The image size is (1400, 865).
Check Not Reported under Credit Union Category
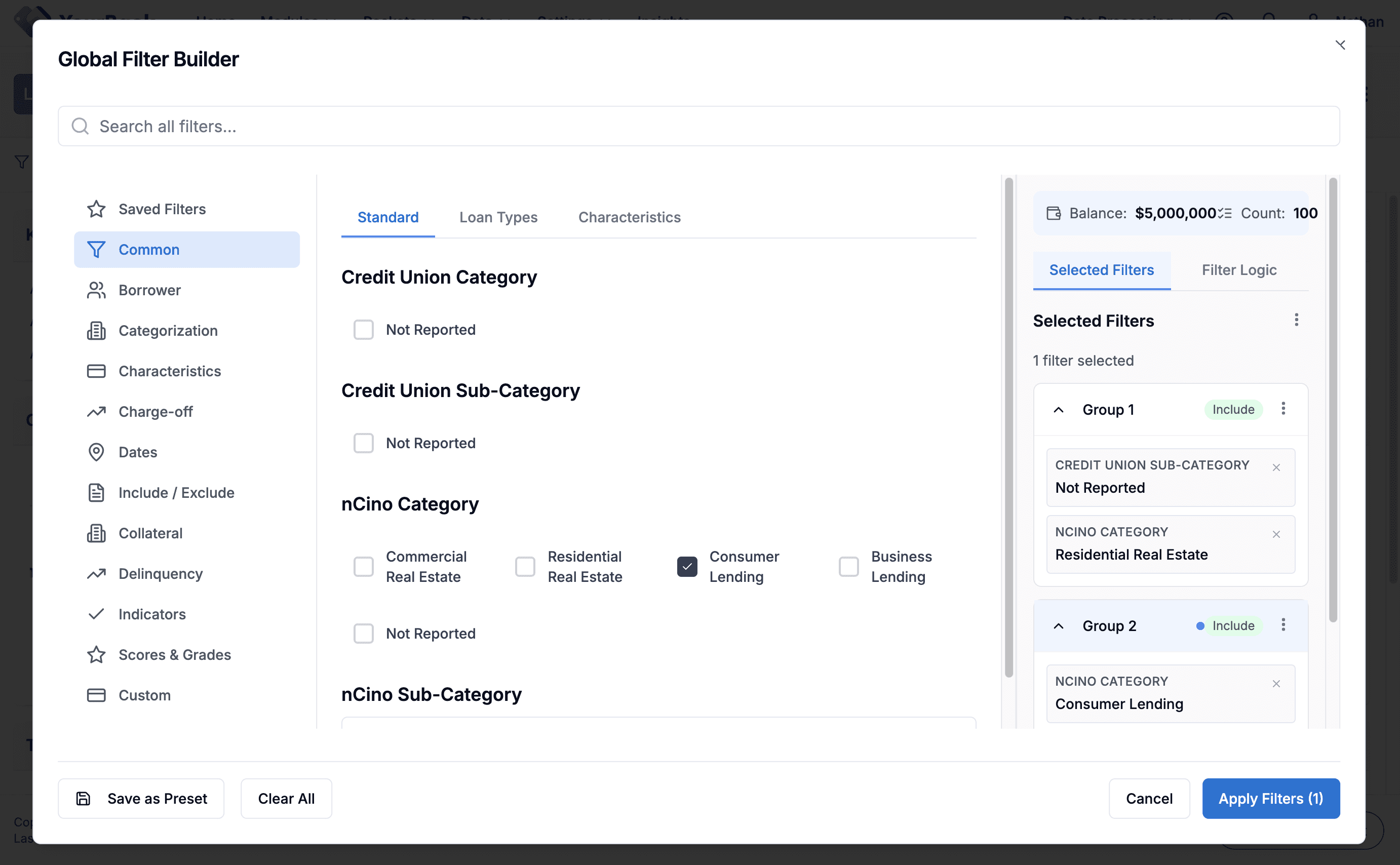click(363, 330)
